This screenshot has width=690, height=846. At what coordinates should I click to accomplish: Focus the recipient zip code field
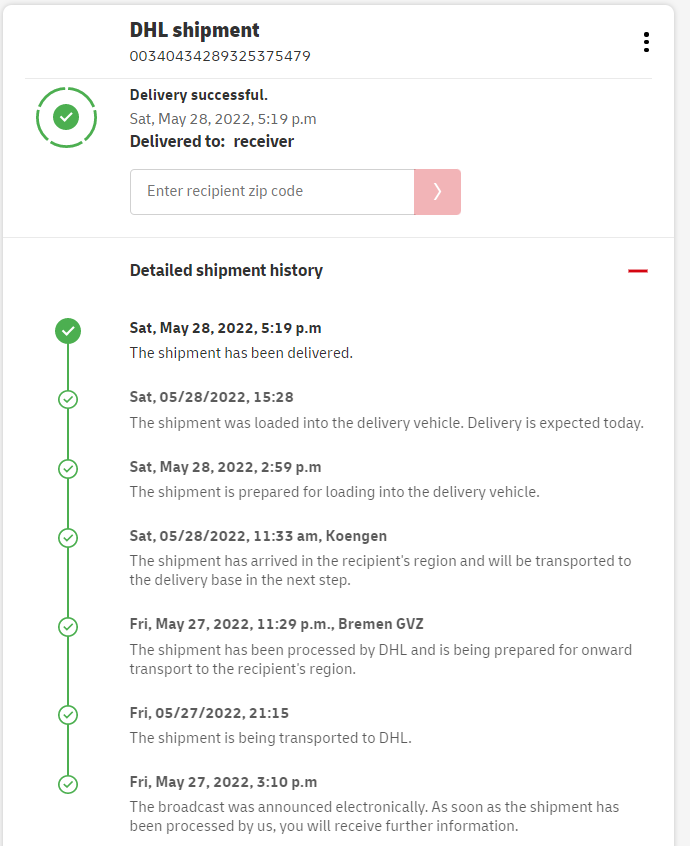click(272, 191)
